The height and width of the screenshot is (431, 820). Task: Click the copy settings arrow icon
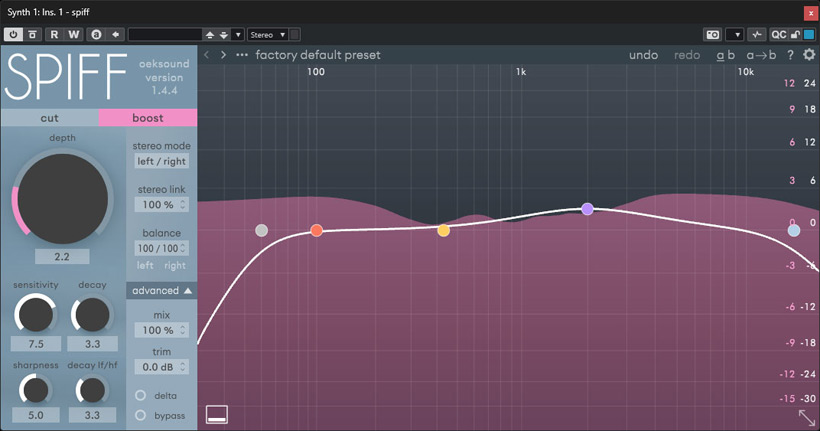point(116,35)
